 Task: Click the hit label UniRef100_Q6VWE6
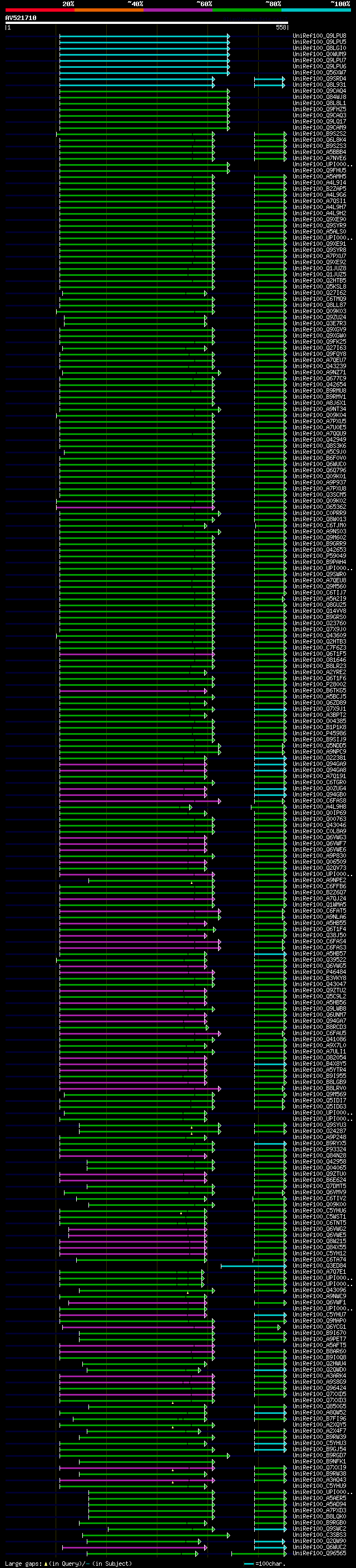pyautogui.click(x=319, y=849)
